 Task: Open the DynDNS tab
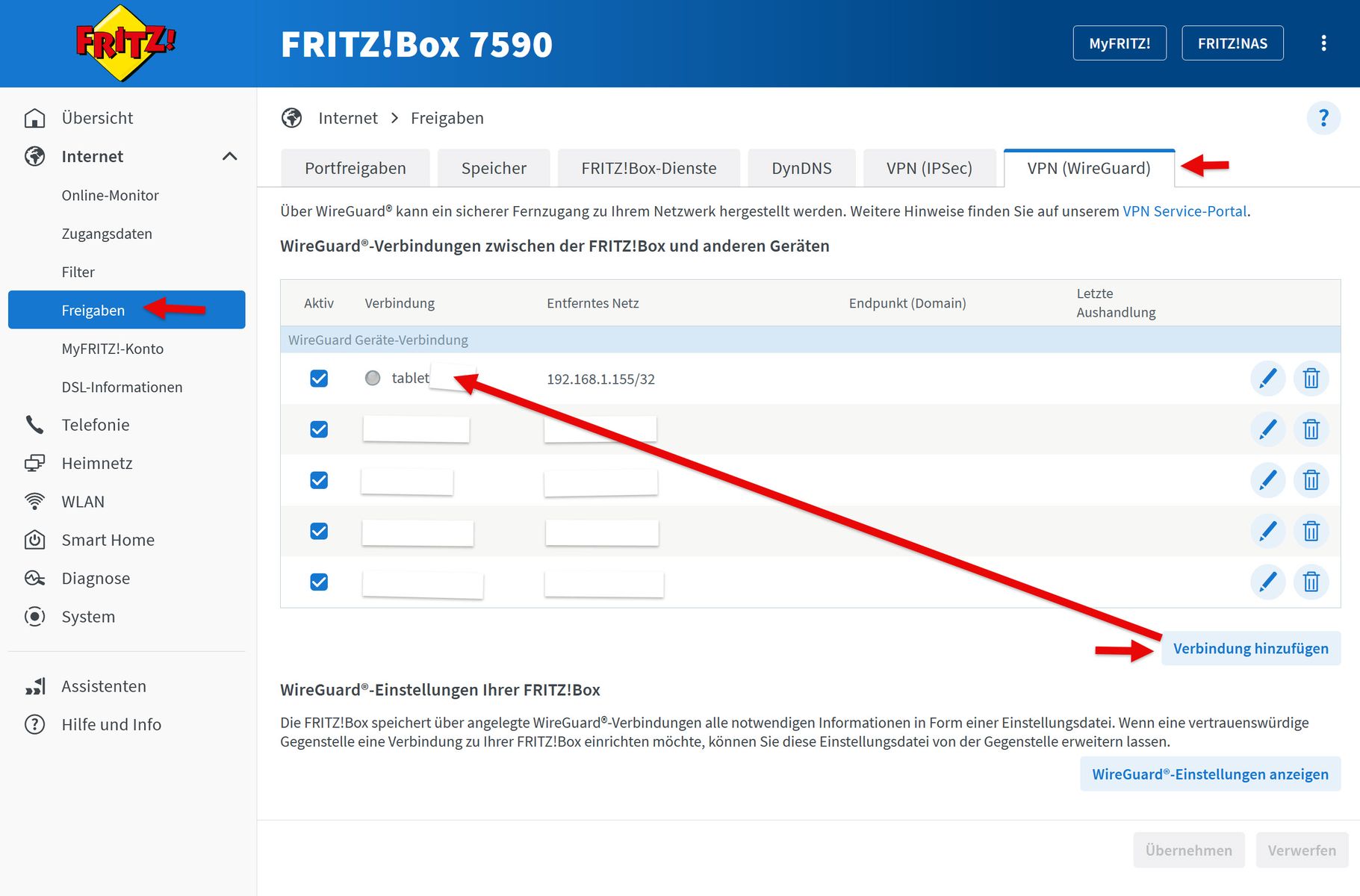point(801,168)
